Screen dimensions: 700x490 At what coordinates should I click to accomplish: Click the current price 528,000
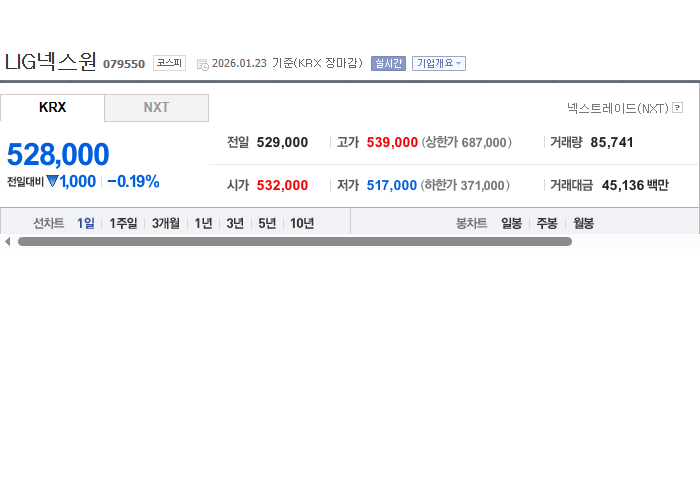(x=58, y=154)
